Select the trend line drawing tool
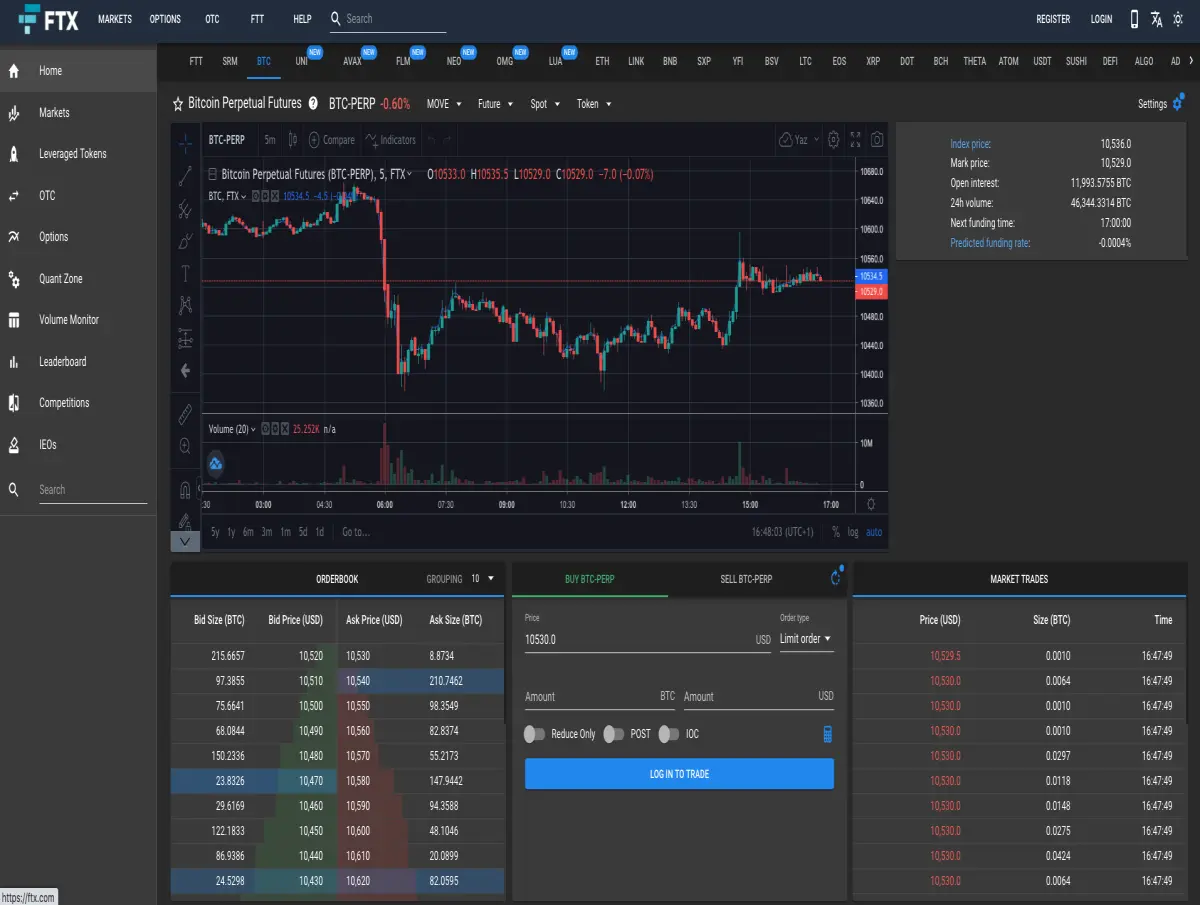1200x905 pixels. [185, 176]
